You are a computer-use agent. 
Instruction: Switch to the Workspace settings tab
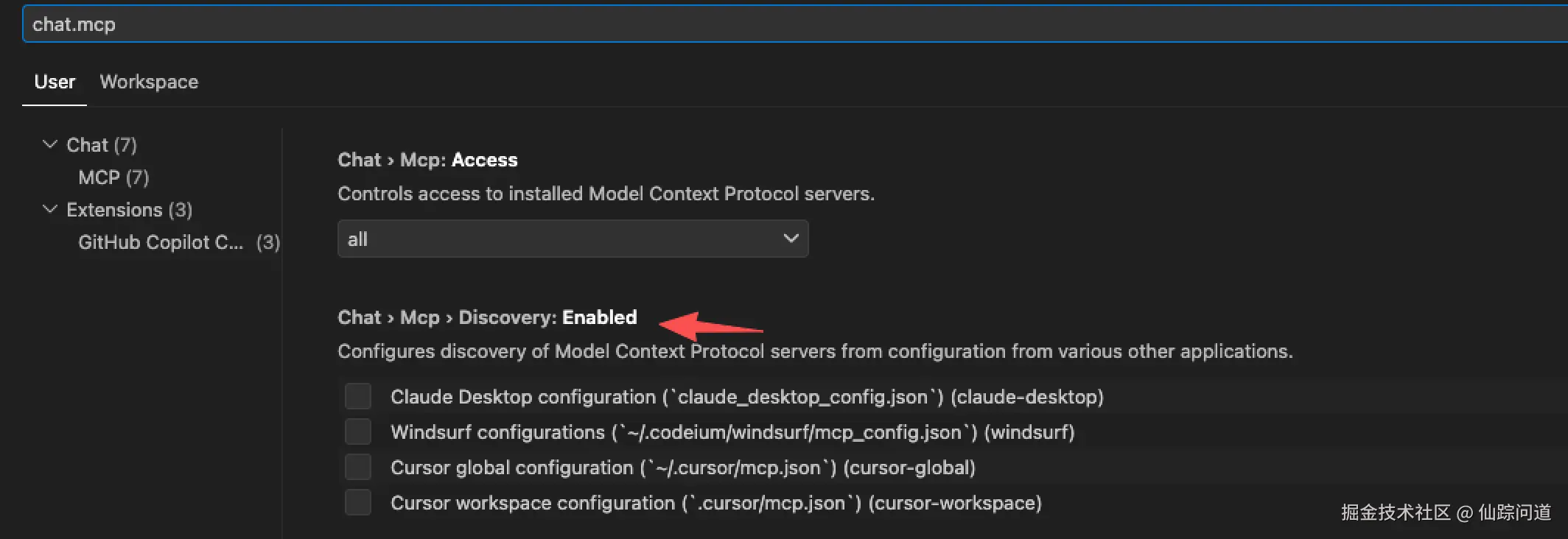click(x=149, y=82)
